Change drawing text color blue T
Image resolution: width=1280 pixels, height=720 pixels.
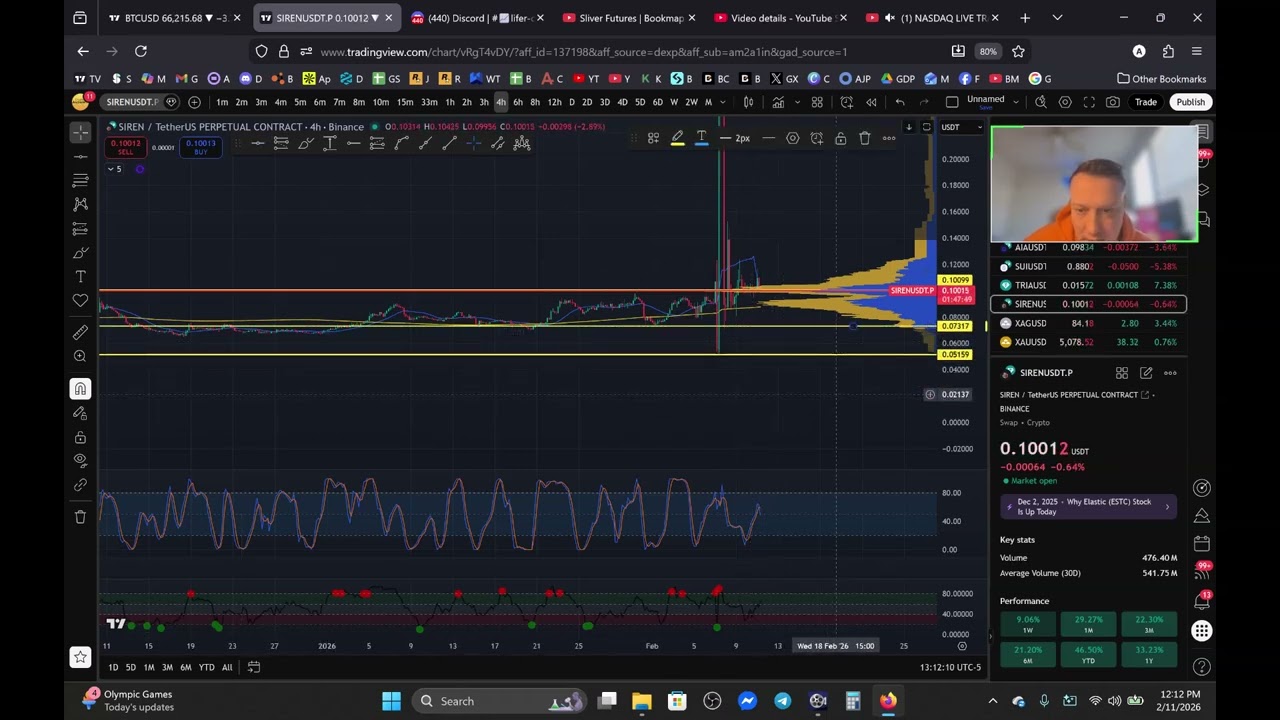(x=701, y=139)
